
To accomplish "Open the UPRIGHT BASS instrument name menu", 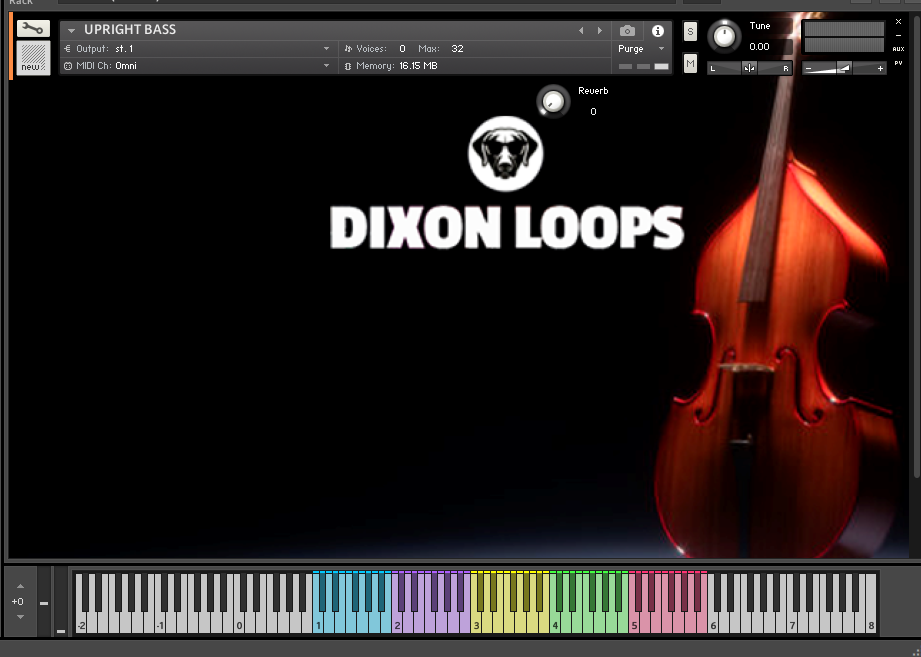I will point(71,31).
